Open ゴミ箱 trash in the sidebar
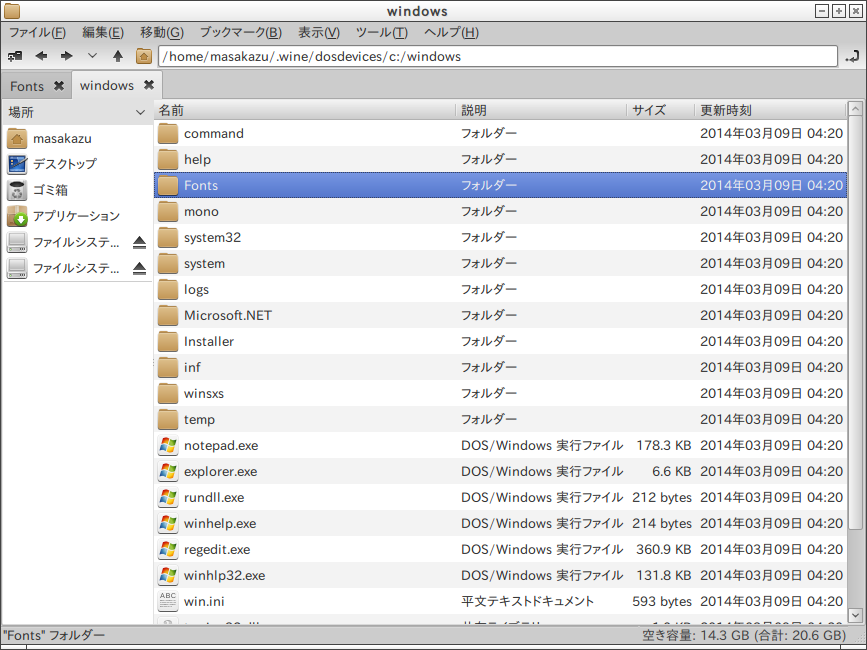Viewport: 867px width, 650px height. click(77, 190)
